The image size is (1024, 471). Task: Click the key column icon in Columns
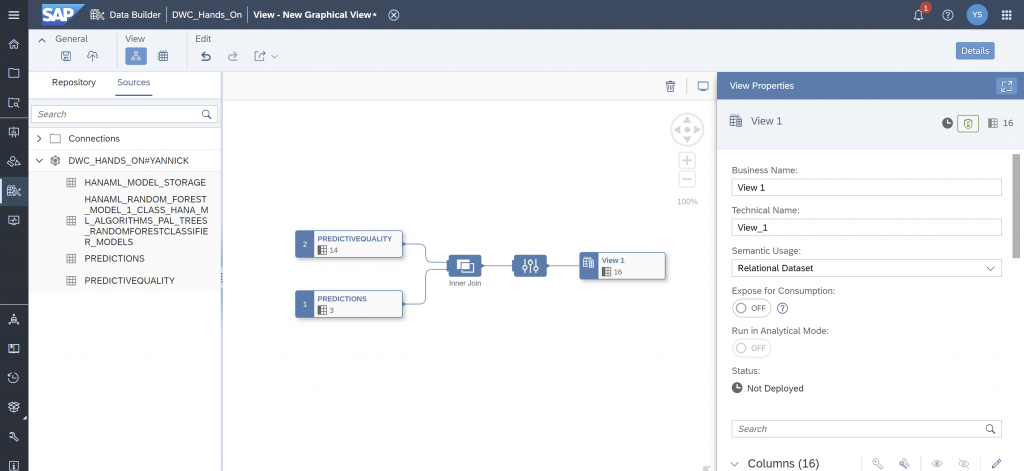click(x=877, y=463)
